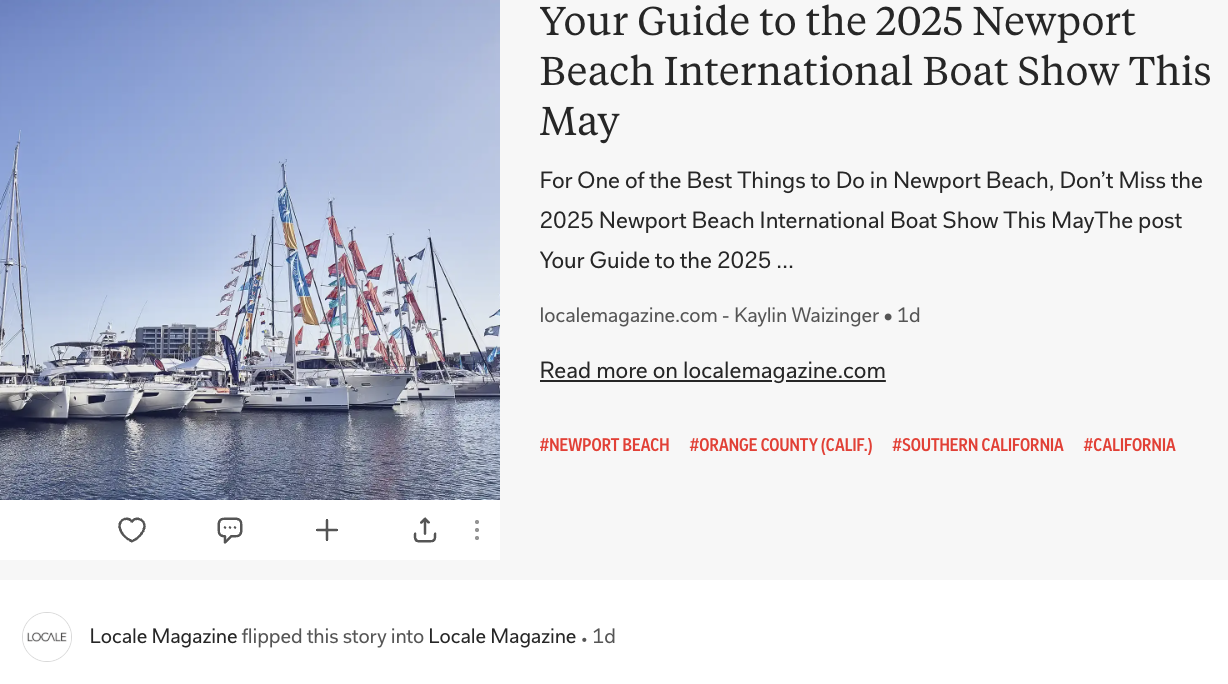Click the localemagazine.com source byline
The image size is (1228, 684).
628,316
